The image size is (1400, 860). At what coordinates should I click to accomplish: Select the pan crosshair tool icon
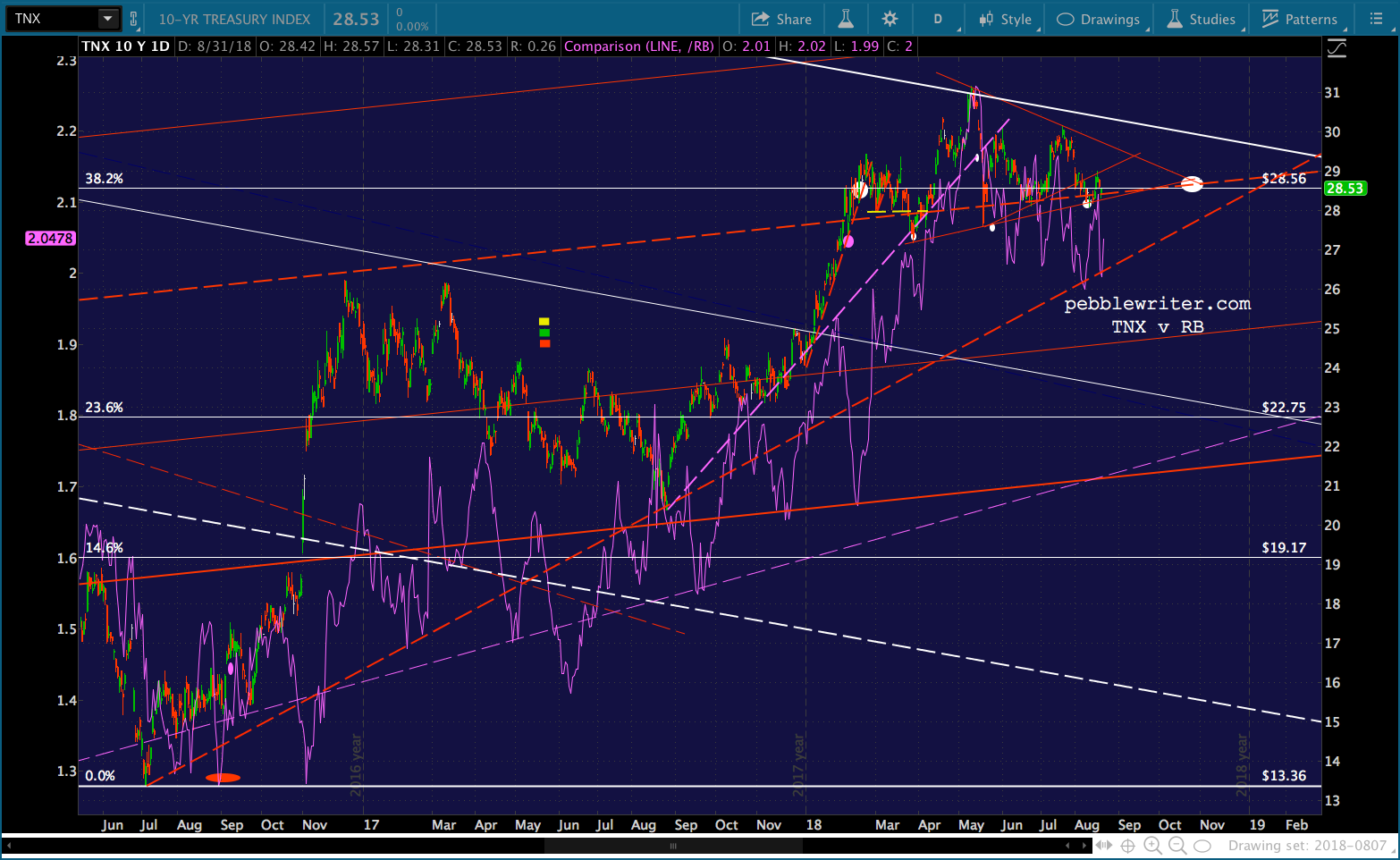pos(1128,846)
